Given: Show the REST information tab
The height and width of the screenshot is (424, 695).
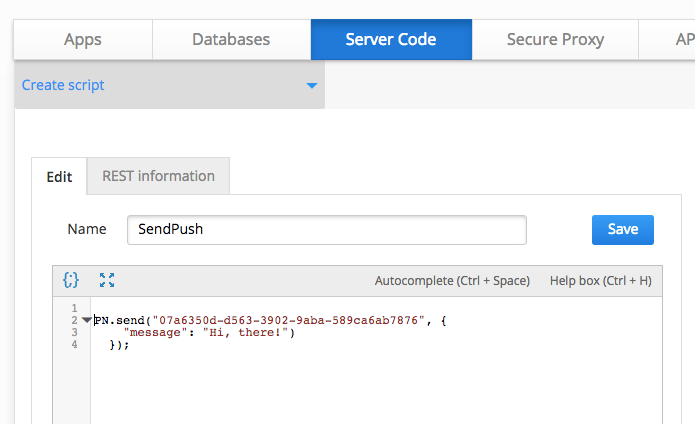Looking at the screenshot, I should coord(158,176).
